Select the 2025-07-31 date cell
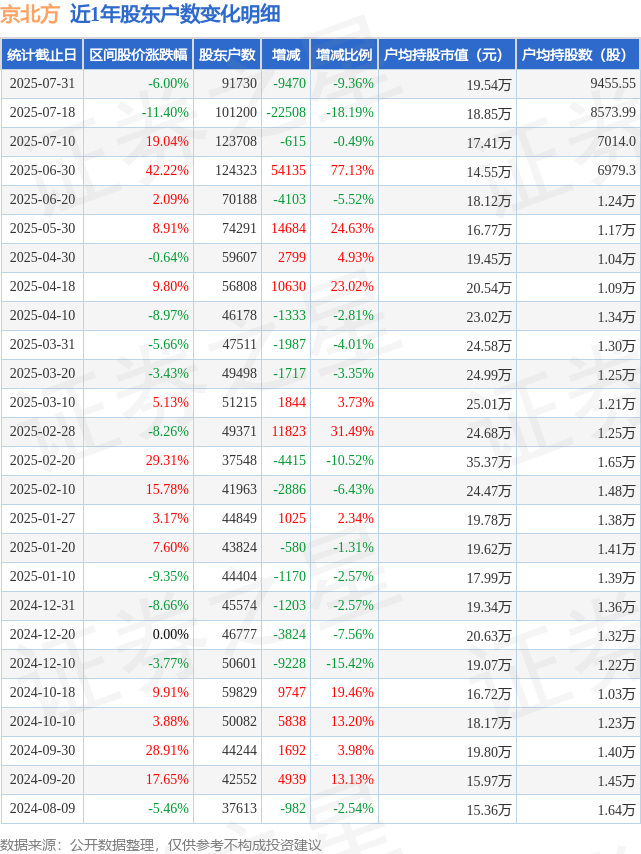Image resolution: width=641 pixels, height=854 pixels. click(42, 84)
